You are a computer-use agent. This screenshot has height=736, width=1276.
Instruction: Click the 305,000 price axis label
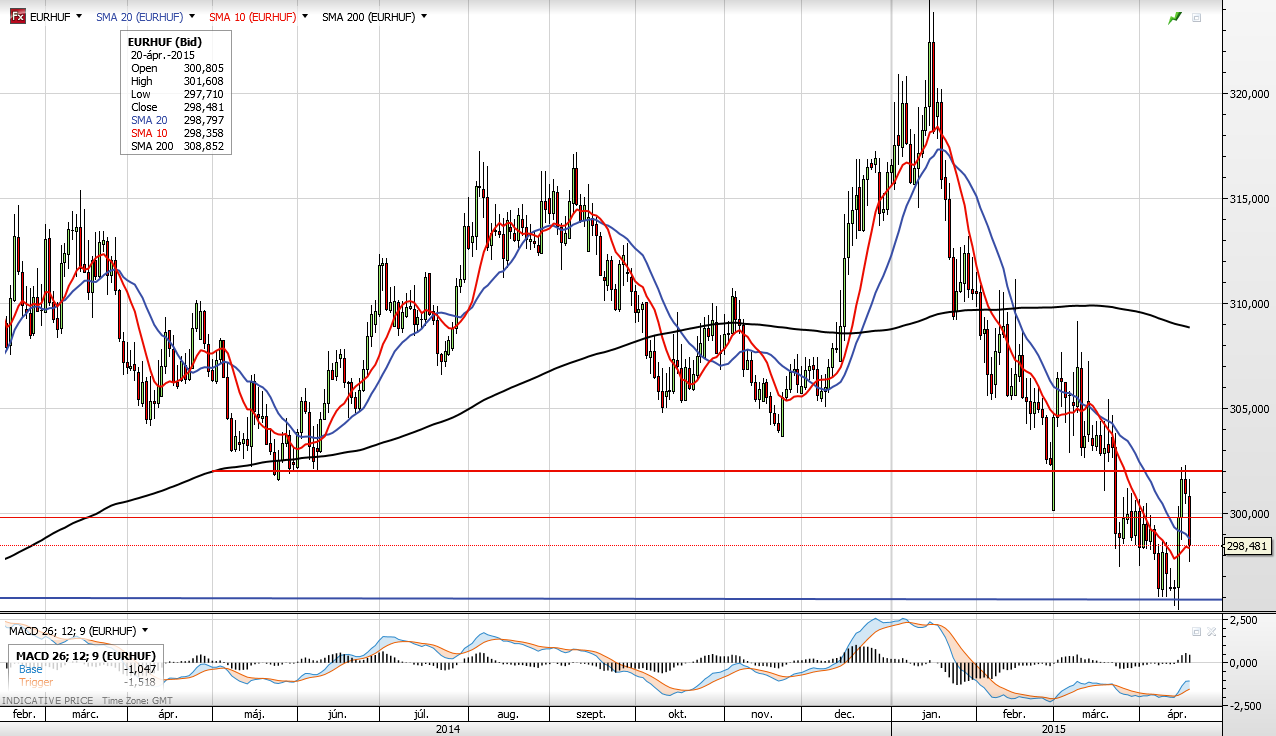[1249, 409]
